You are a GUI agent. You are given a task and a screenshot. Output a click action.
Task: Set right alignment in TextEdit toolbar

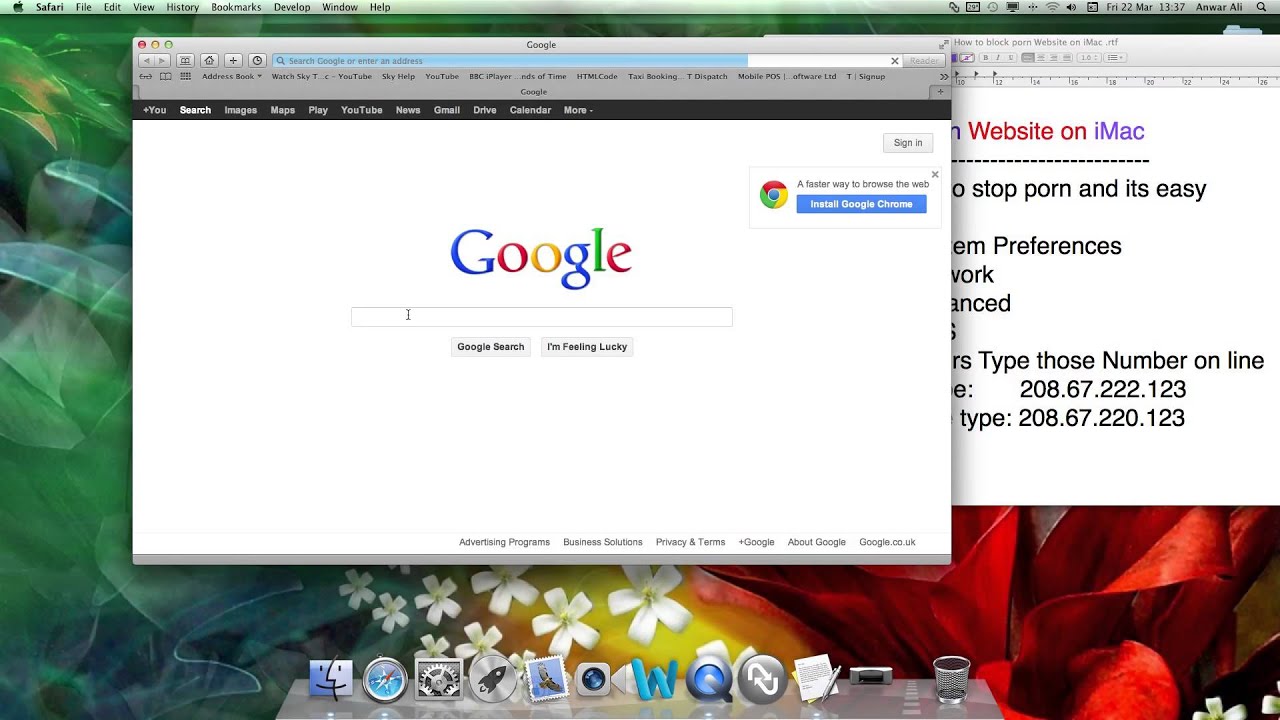[x=1054, y=57]
